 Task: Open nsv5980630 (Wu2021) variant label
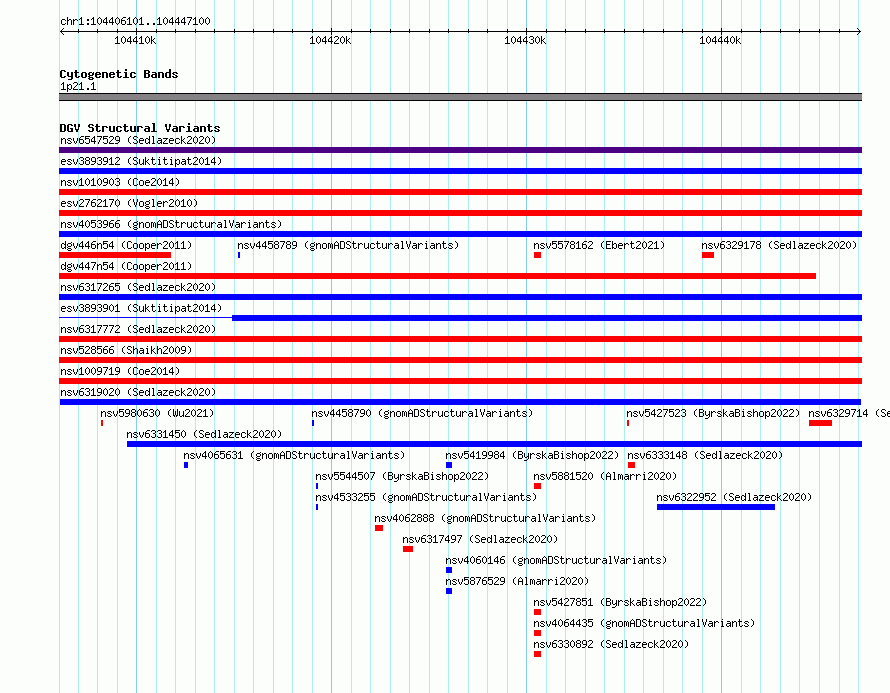tap(157, 413)
